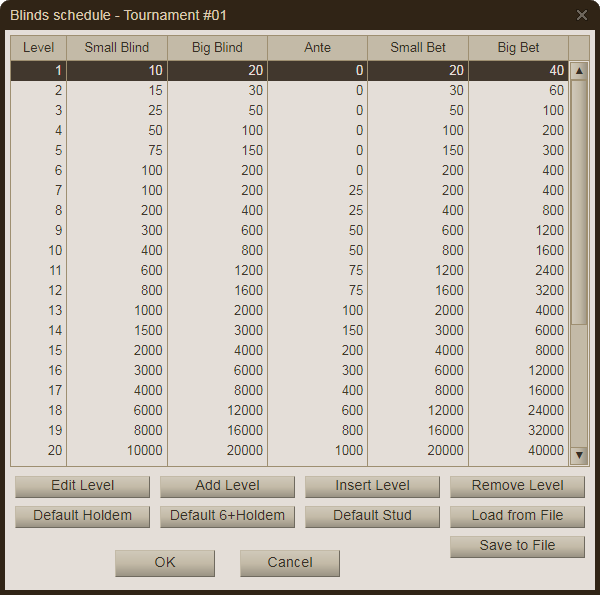The image size is (600, 595).
Task: Click Save to File button
Action: click(517, 546)
